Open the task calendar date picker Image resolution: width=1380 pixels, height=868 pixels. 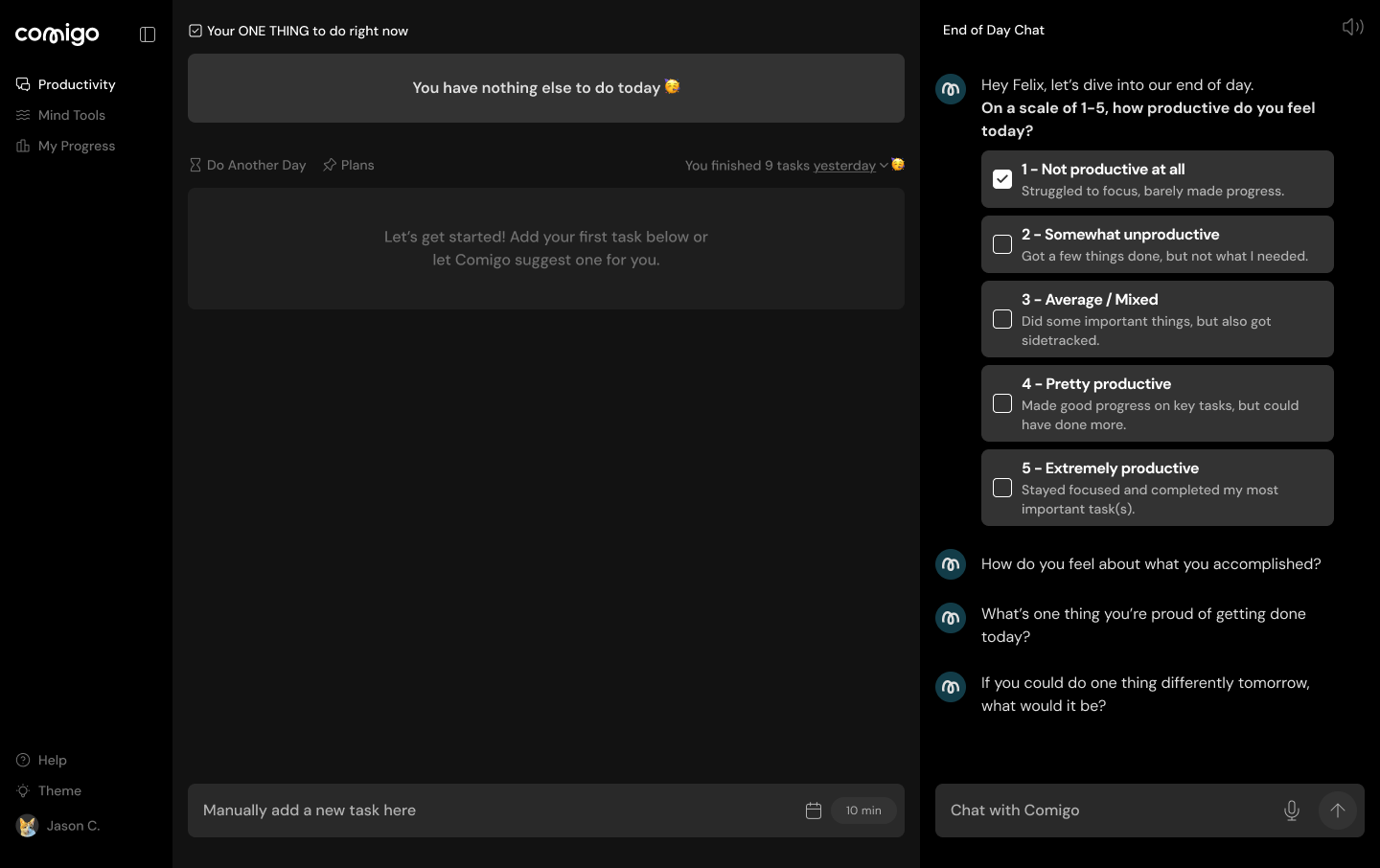tap(814, 811)
